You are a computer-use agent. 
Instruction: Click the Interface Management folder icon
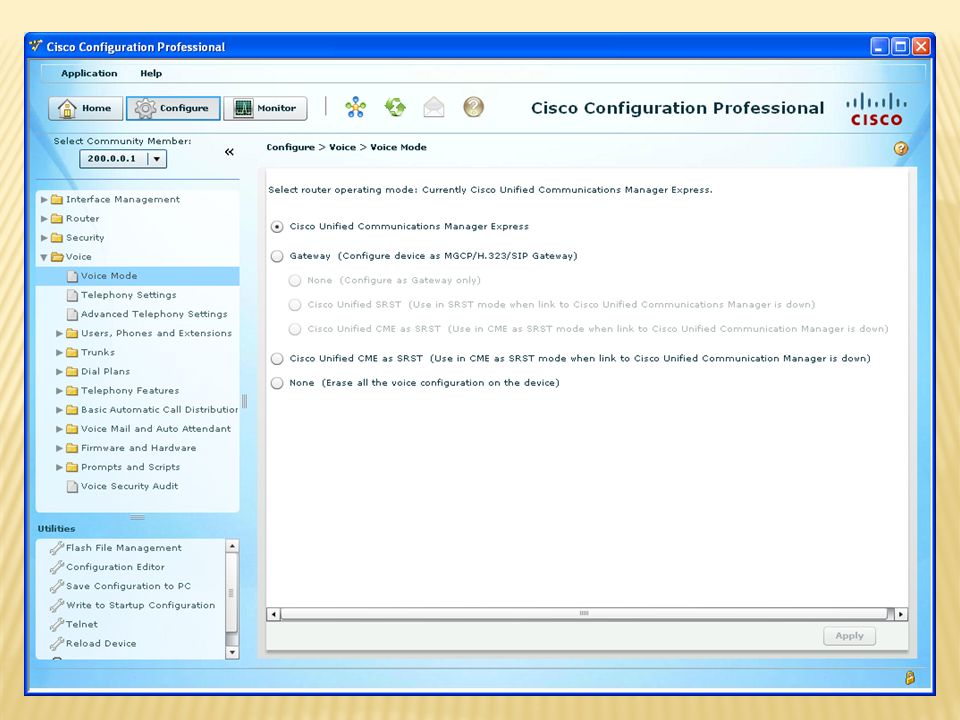[x=57, y=199]
